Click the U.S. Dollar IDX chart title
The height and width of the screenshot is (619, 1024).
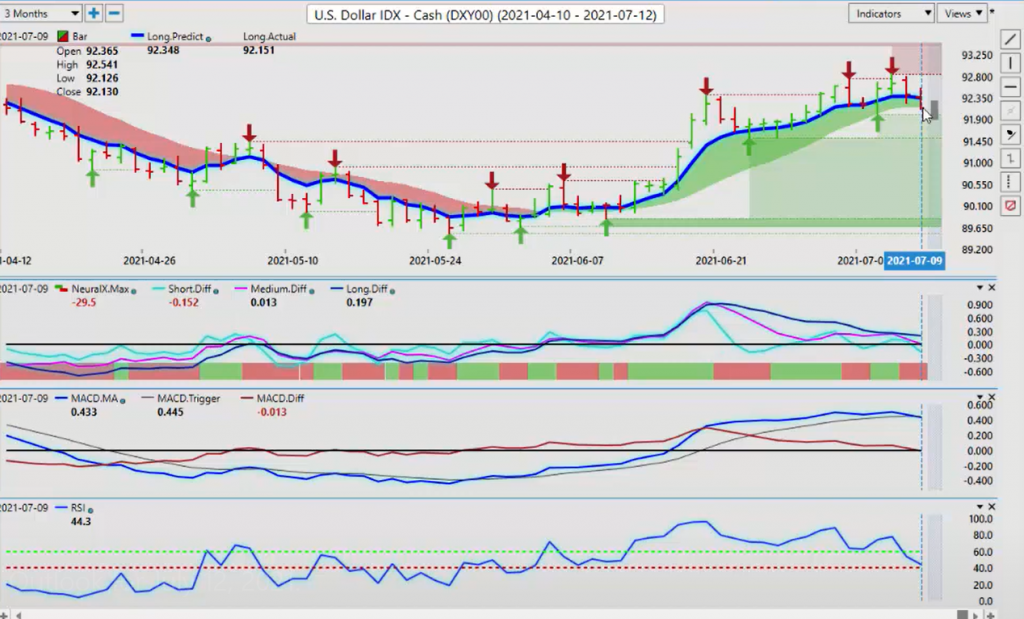[x=485, y=14]
